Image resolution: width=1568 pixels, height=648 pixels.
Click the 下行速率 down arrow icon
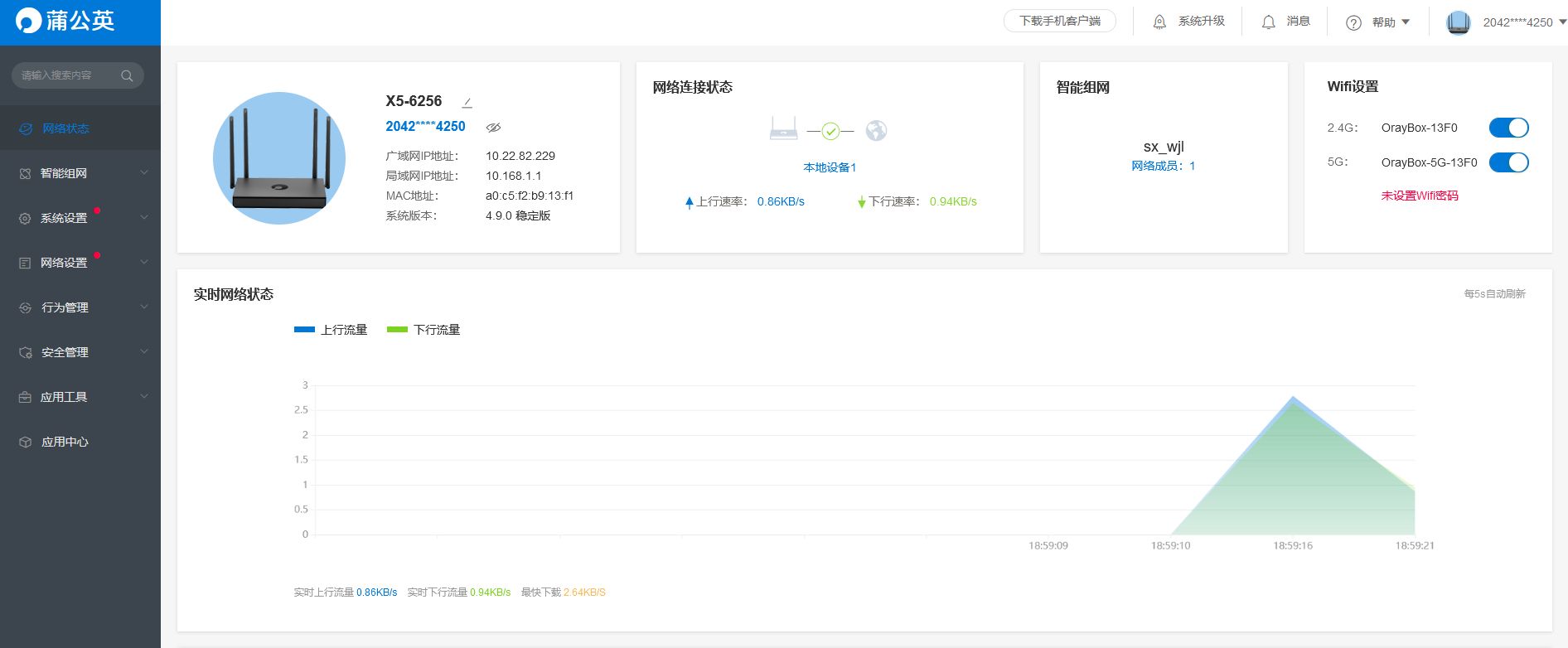[862, 202]
